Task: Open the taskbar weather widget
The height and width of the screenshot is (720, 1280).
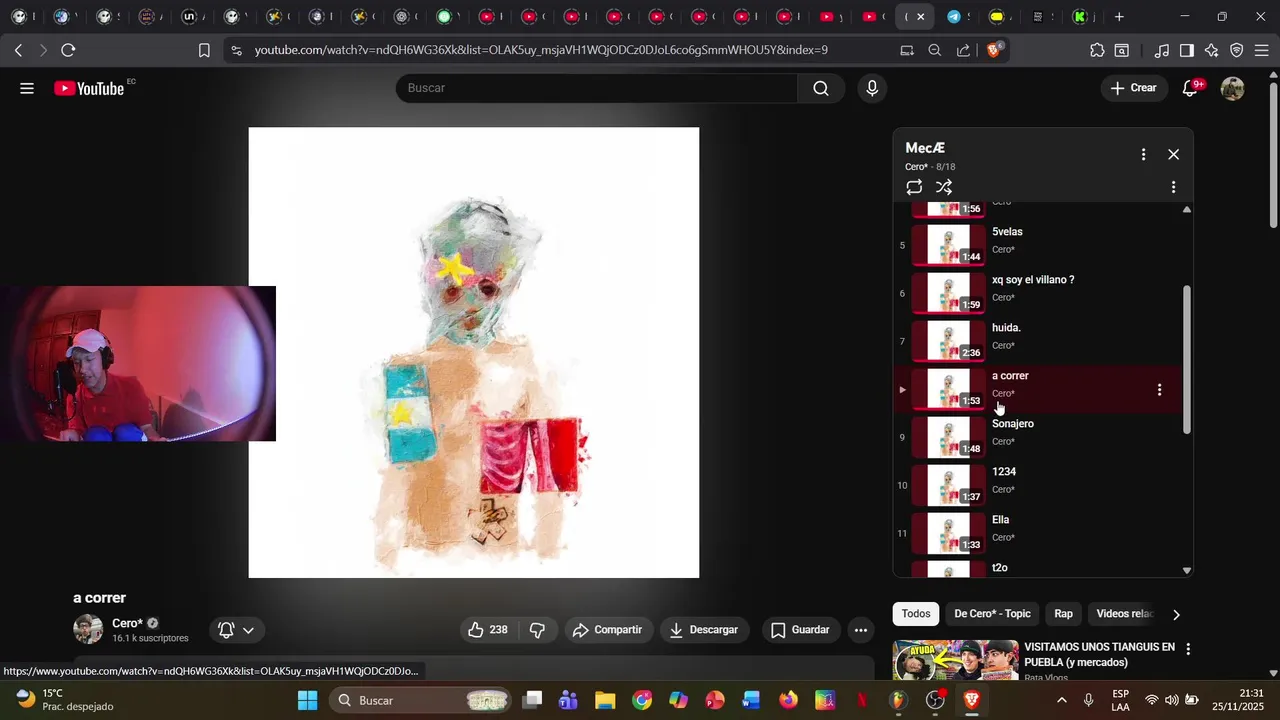Action: (x=65, y=700)
